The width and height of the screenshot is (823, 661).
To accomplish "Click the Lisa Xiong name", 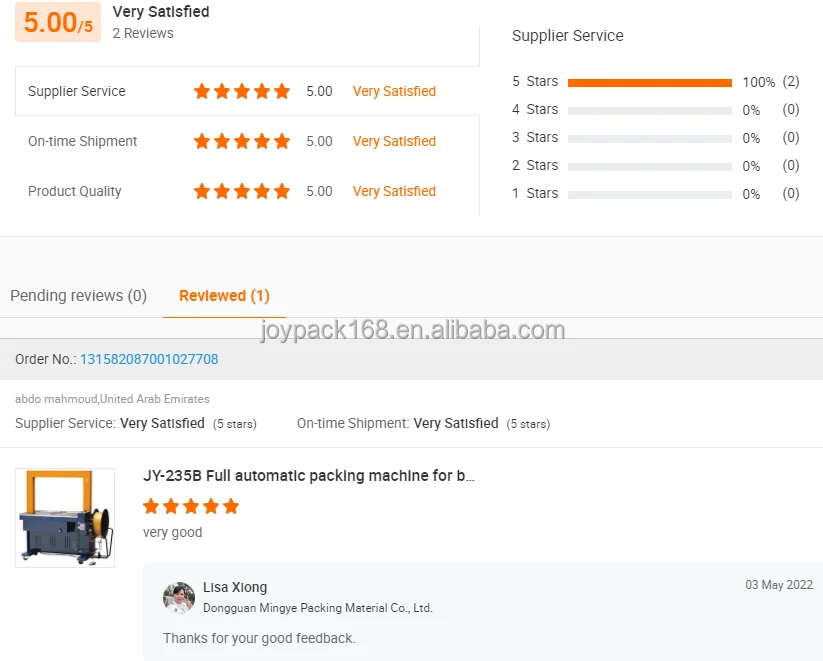I will [235, 587].
